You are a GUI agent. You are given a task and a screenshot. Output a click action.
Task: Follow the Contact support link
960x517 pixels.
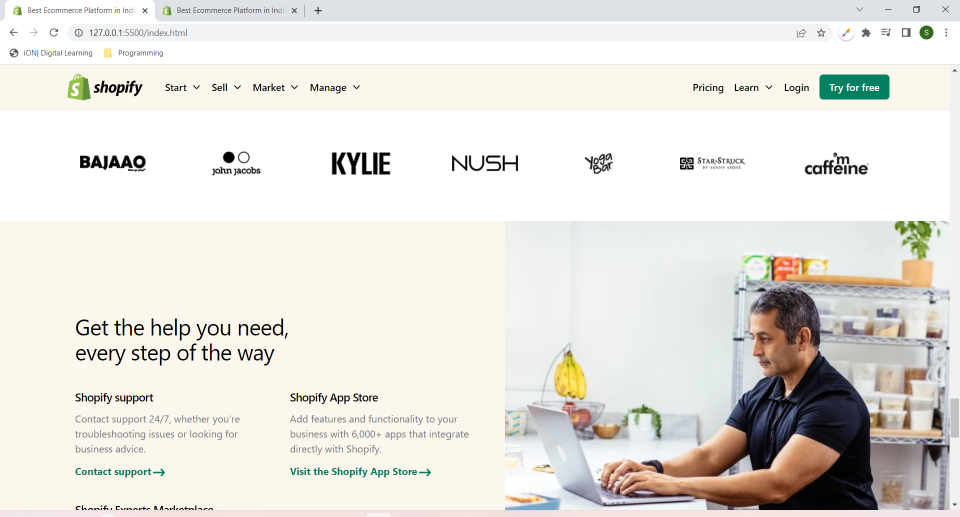(120, 472)
